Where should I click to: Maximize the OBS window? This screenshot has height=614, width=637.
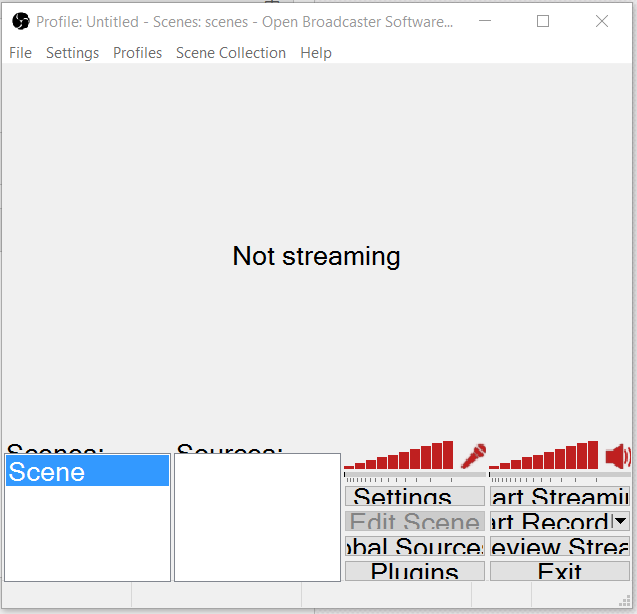[x=543, y=21]
